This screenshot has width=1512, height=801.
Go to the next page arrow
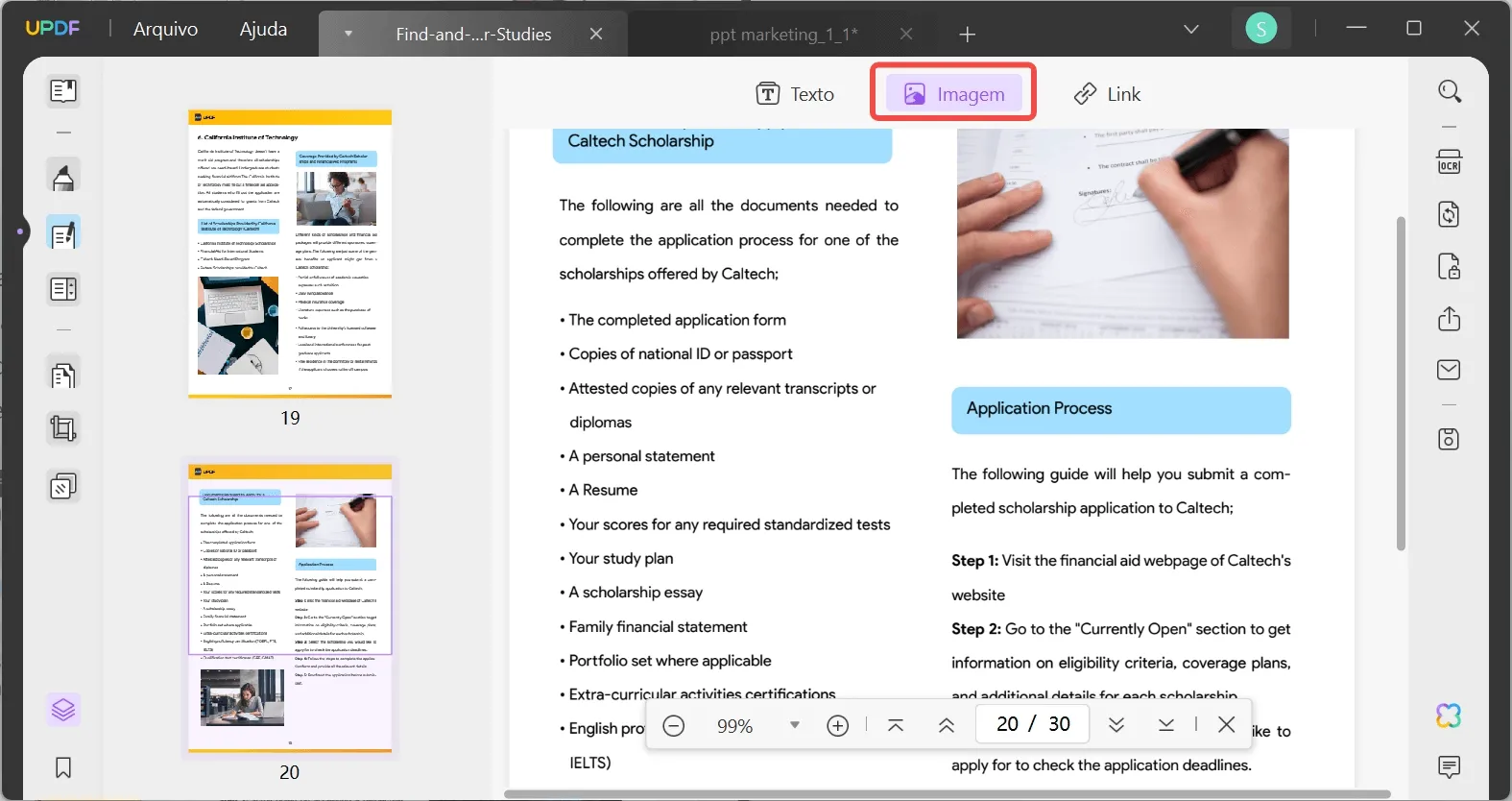pyautogui.click(x=1116, y=725)
